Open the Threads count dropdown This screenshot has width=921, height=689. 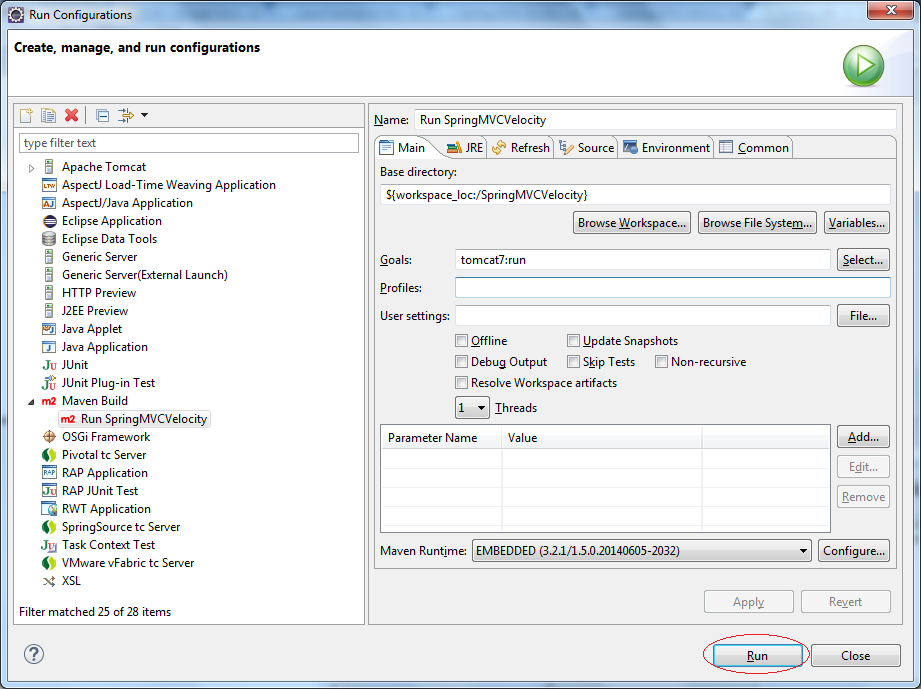tap(472, 408)
